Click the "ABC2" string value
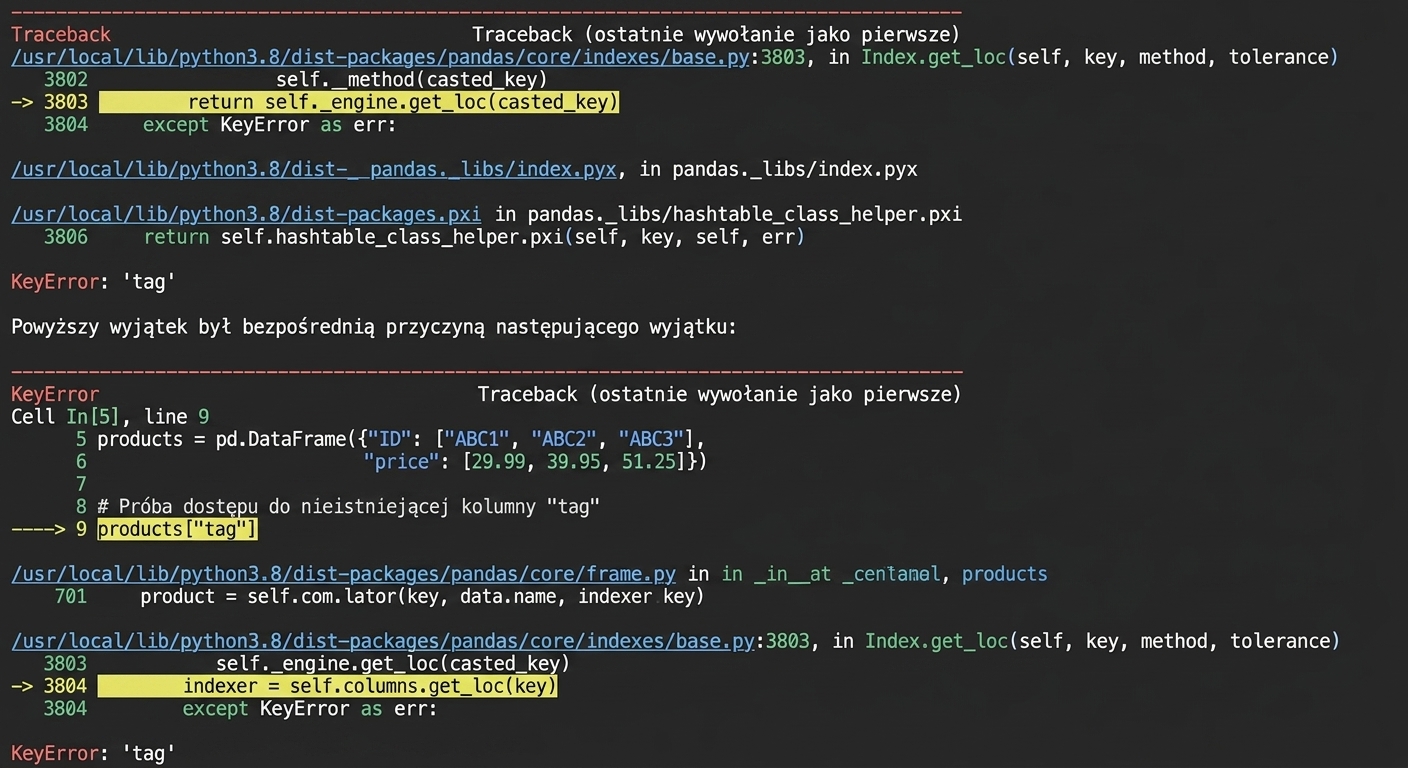The height and width of the screenshot is (768, 1408). 566,439
